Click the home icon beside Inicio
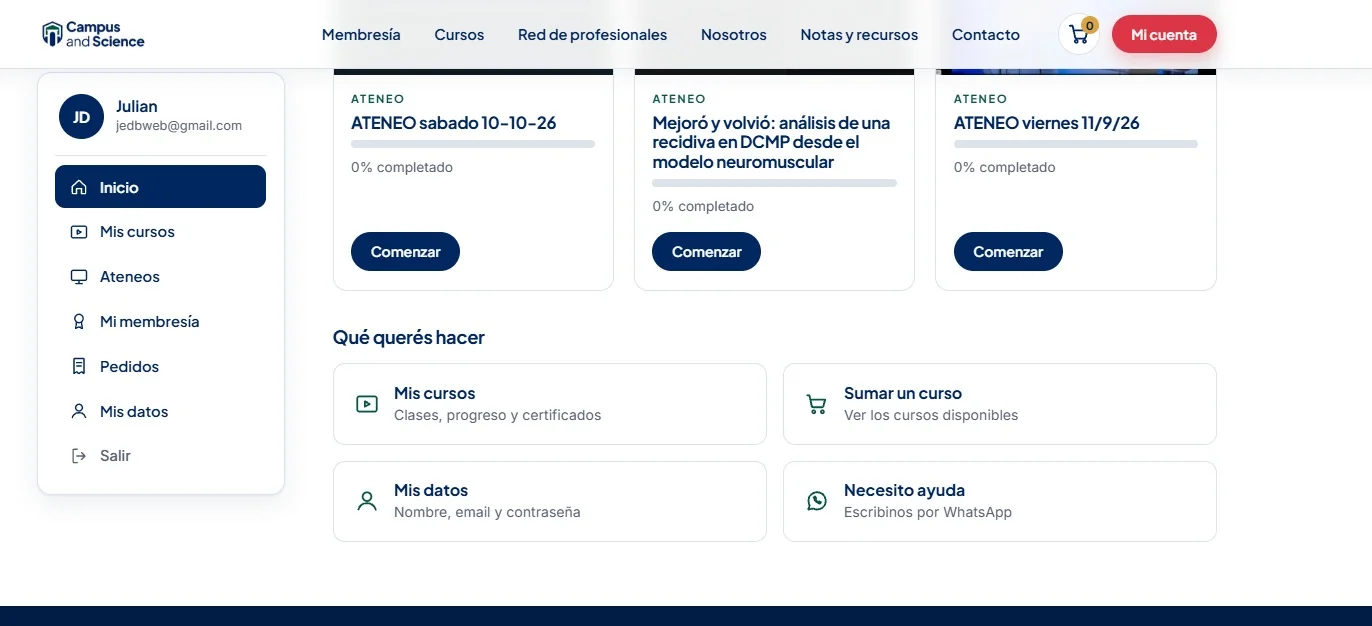1372x626 pixels. (79, 187)
